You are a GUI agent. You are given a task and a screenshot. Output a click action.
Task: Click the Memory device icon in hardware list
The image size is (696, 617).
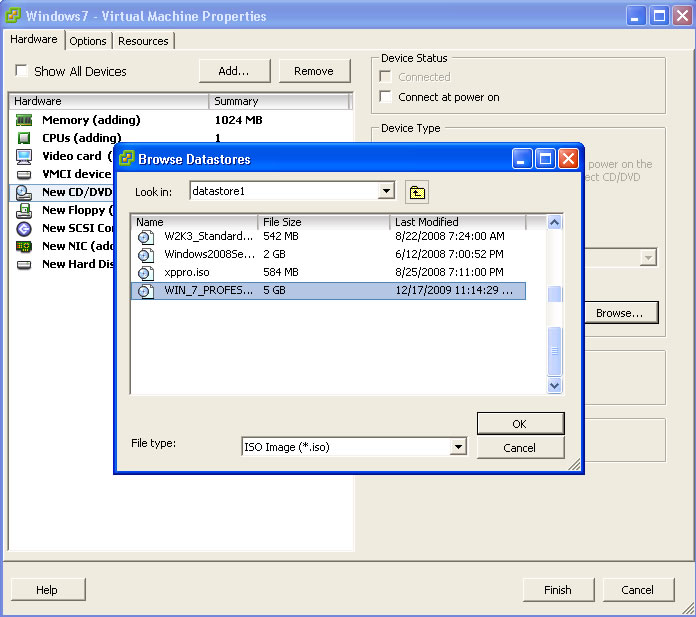coord(24,120)
